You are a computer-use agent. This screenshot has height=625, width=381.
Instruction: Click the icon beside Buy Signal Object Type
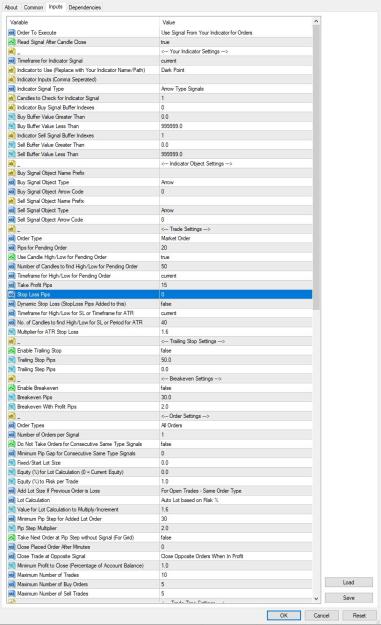tap(12, 182)
